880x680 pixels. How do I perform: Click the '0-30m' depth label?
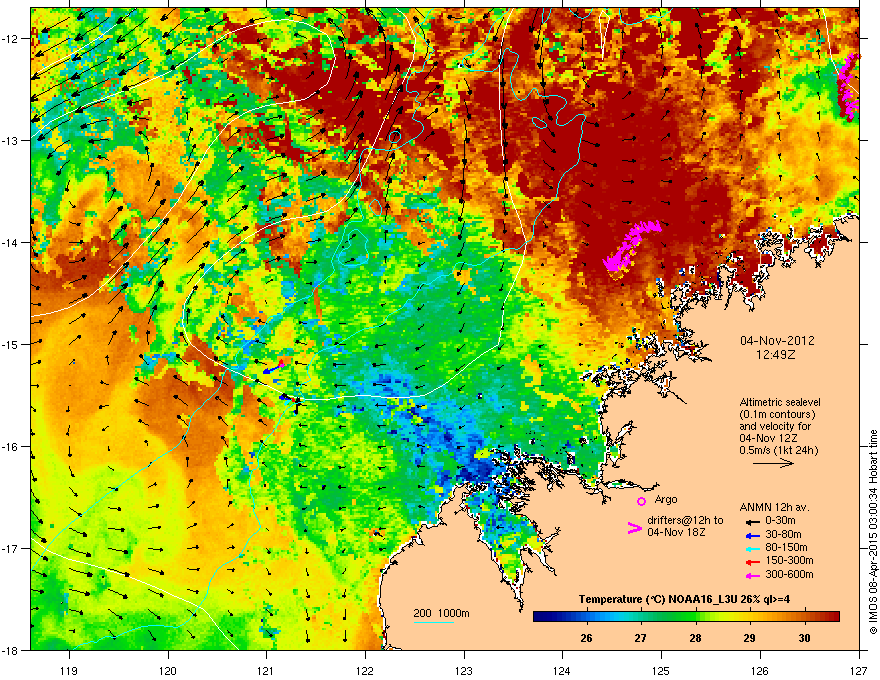coord(780,521)
